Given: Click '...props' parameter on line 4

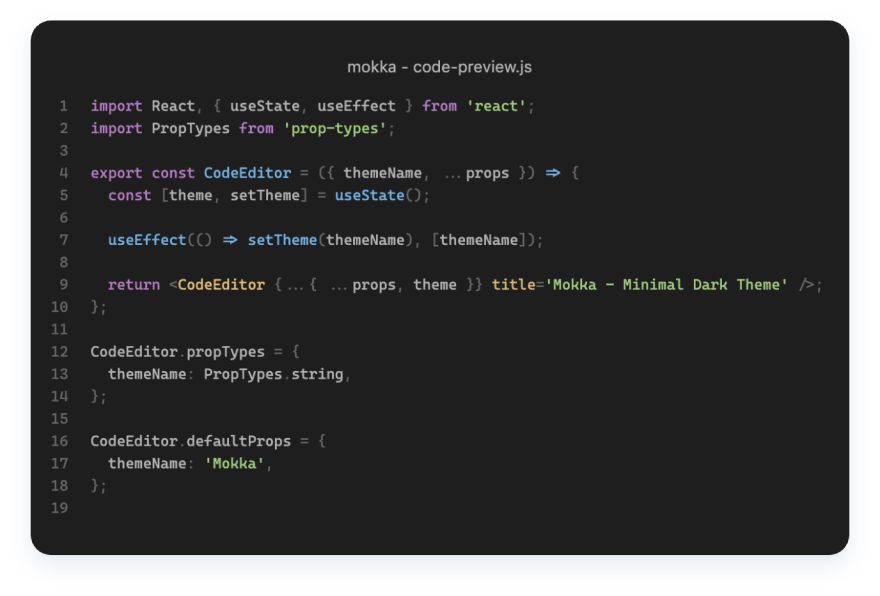Looking at the screenshot, I should coord(476,173).
